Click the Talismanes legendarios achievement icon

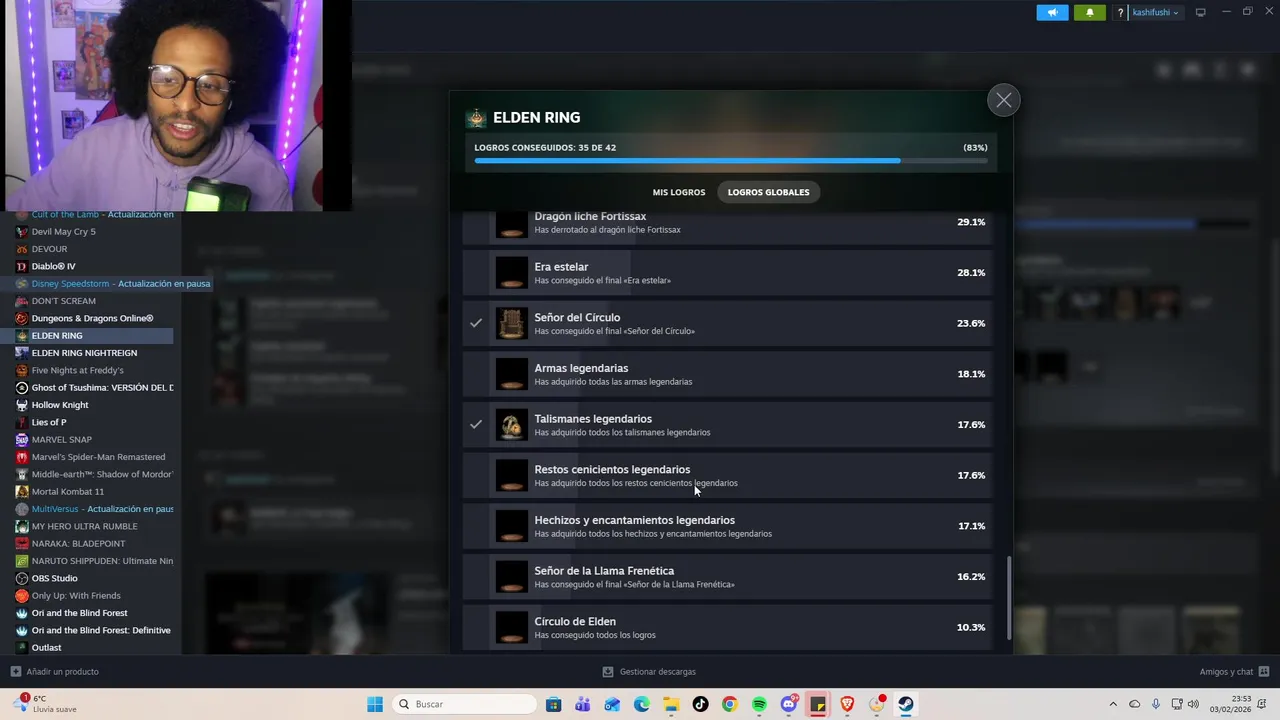[512, 425]
